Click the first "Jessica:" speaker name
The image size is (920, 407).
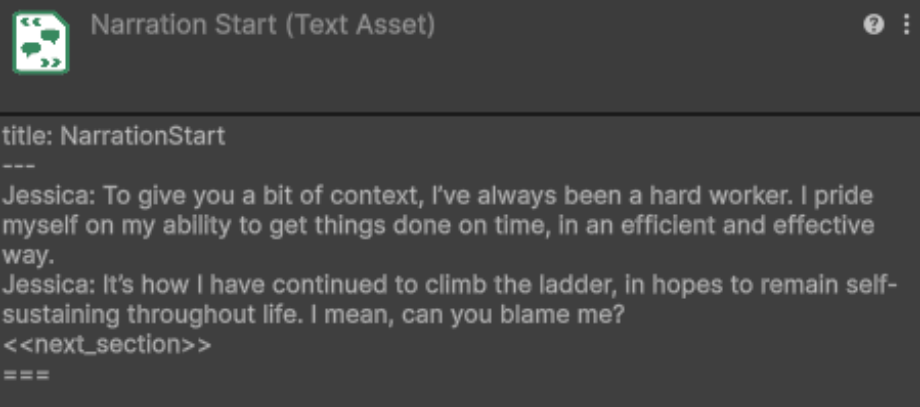point(46,195)
